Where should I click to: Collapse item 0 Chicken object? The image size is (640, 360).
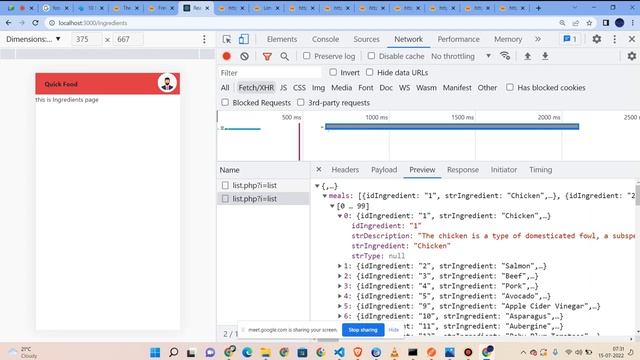[340, 216]
